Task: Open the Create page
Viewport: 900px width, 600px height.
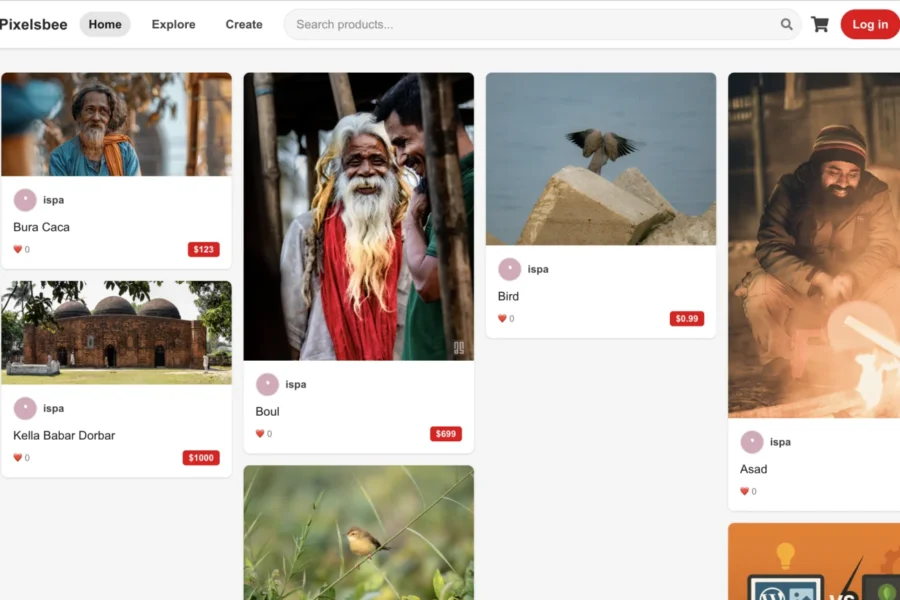Action: pyautogui.click(x=244, y=24)
